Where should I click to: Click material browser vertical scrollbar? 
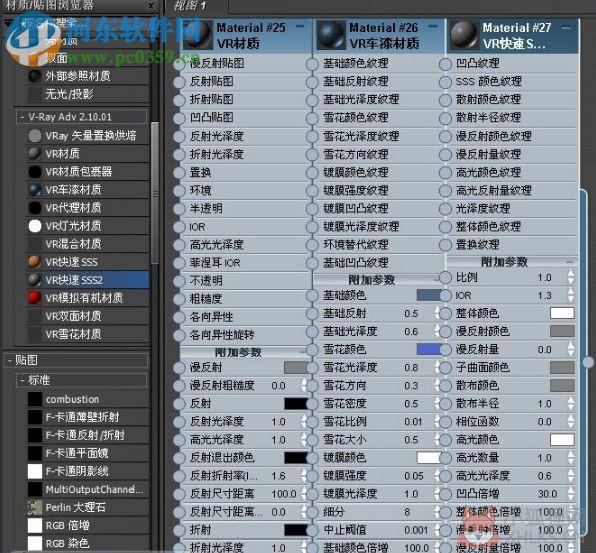[155, 193]
